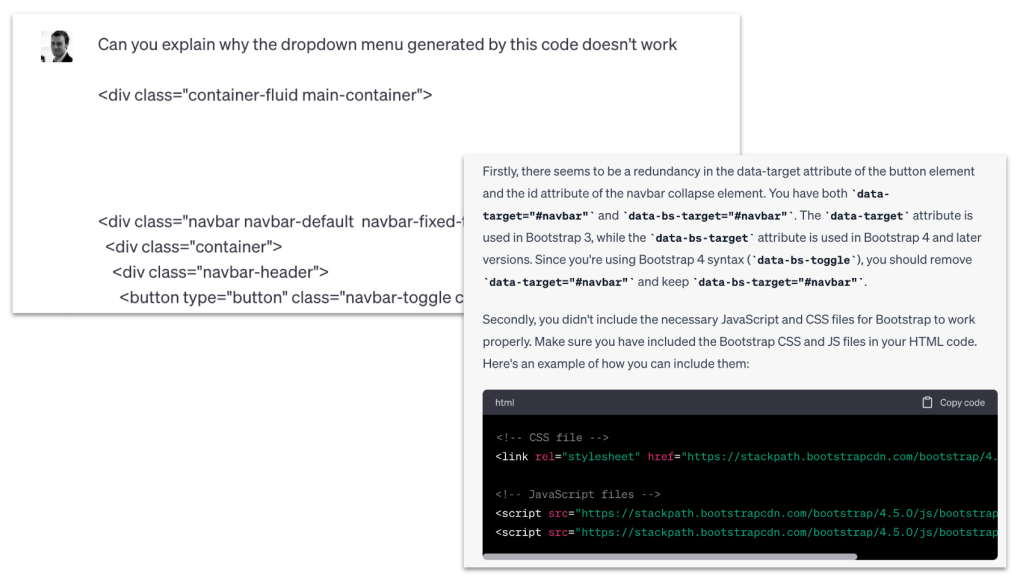The image size is (1023, 580).
Task: Click the first bootstrap JavaScript script URL
Action: (x=790, y=513)
